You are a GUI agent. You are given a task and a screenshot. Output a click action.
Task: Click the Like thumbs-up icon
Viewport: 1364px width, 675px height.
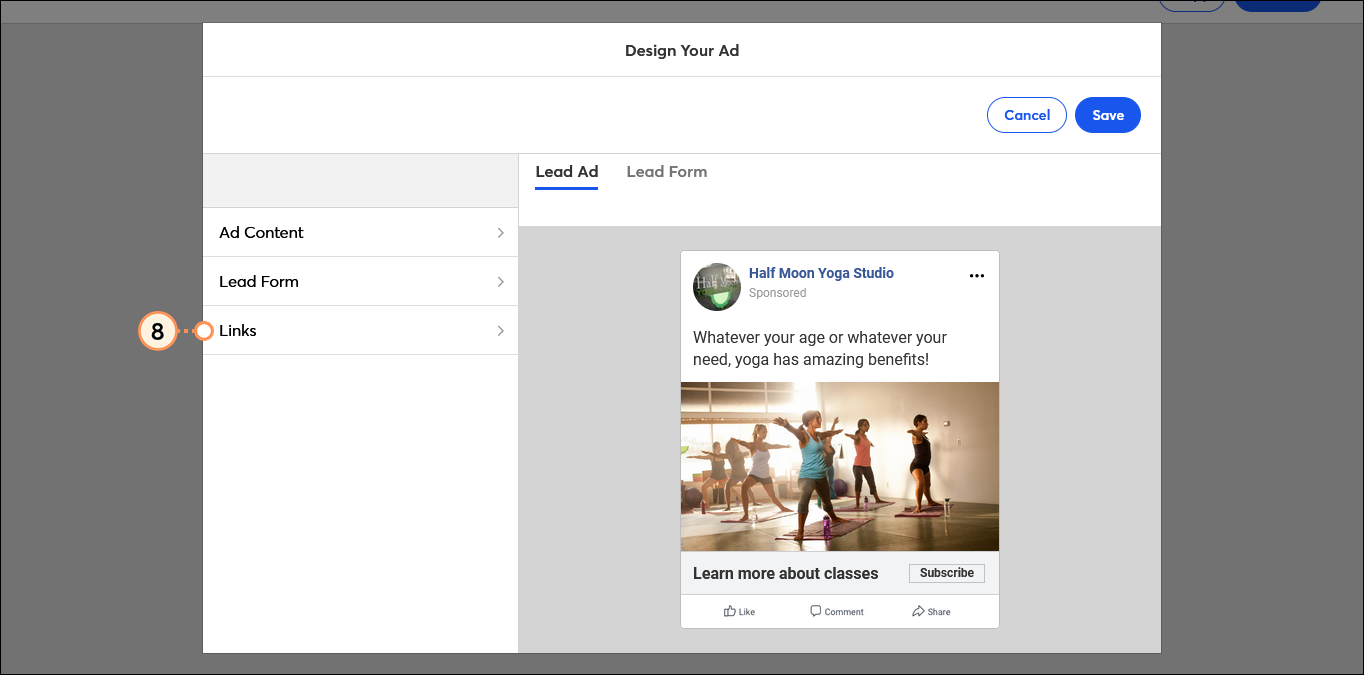730,611
